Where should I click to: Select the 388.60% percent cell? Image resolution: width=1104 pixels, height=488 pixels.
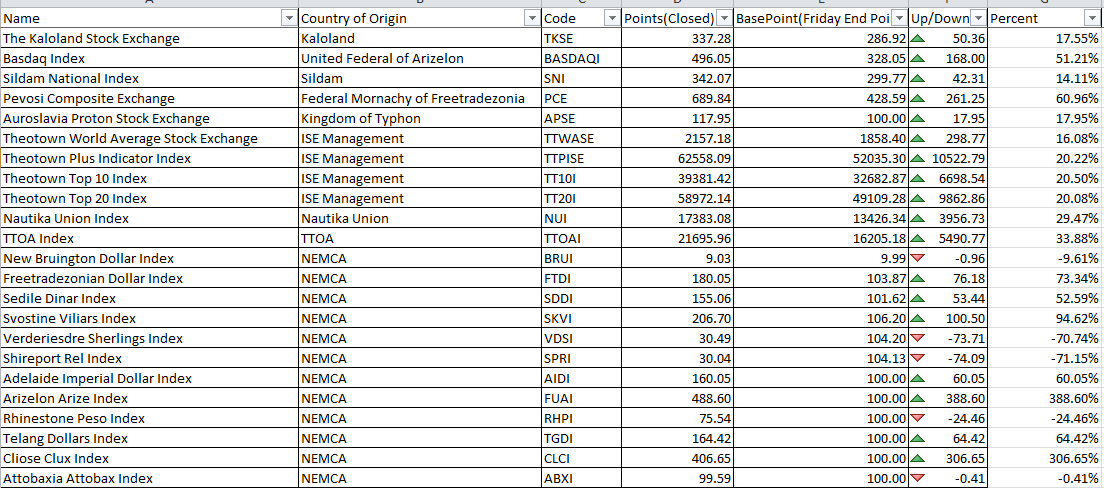[x=1045, y=399]
